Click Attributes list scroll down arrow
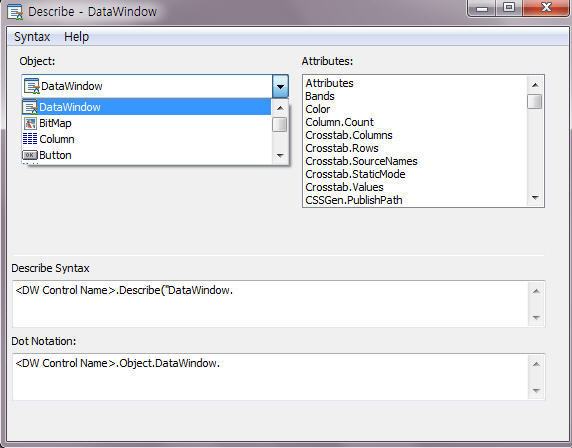The width and height of the screenshot is (572, 448). click(535, 198)
